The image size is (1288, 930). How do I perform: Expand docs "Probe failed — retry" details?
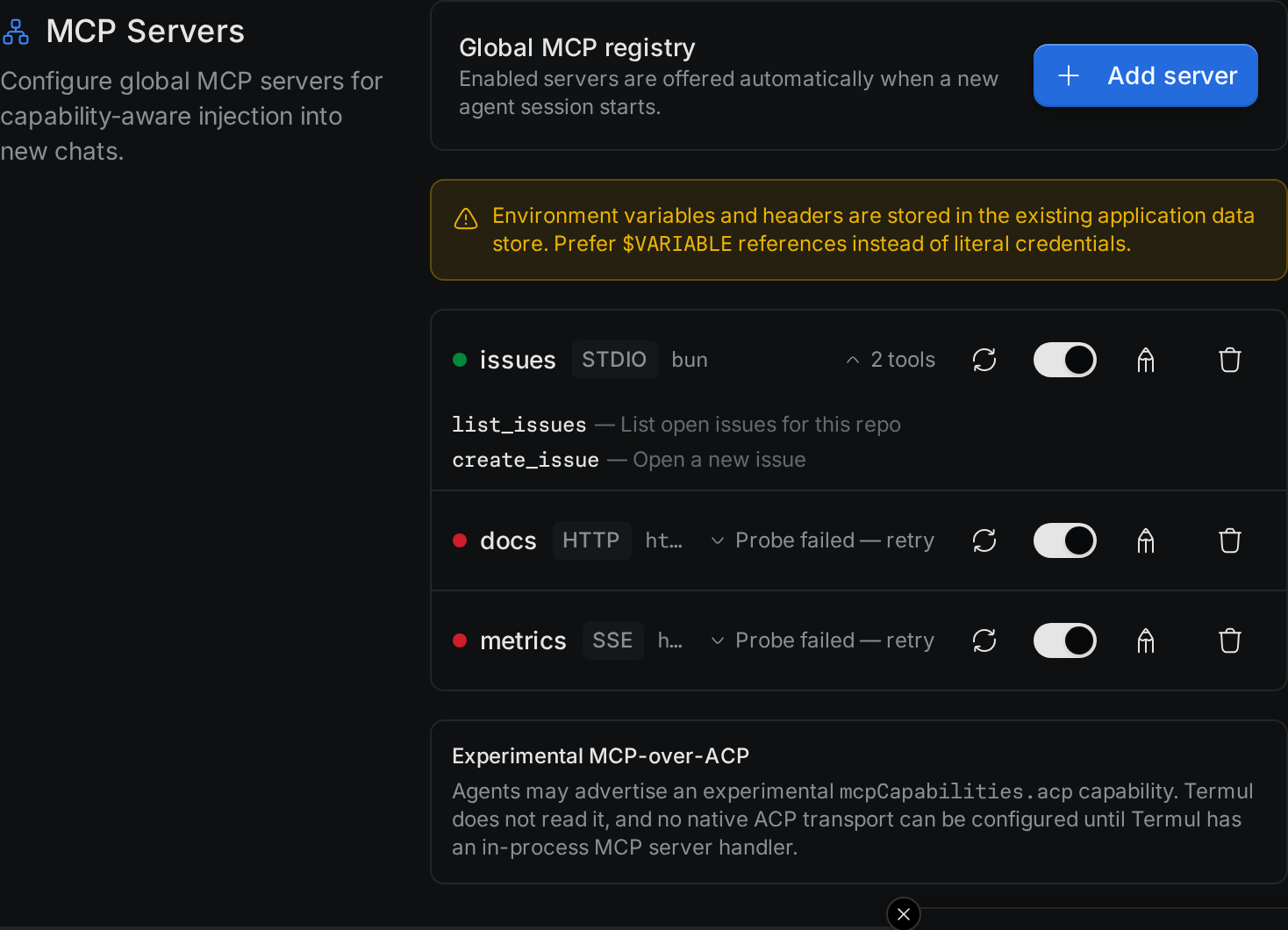coord(822,540)
